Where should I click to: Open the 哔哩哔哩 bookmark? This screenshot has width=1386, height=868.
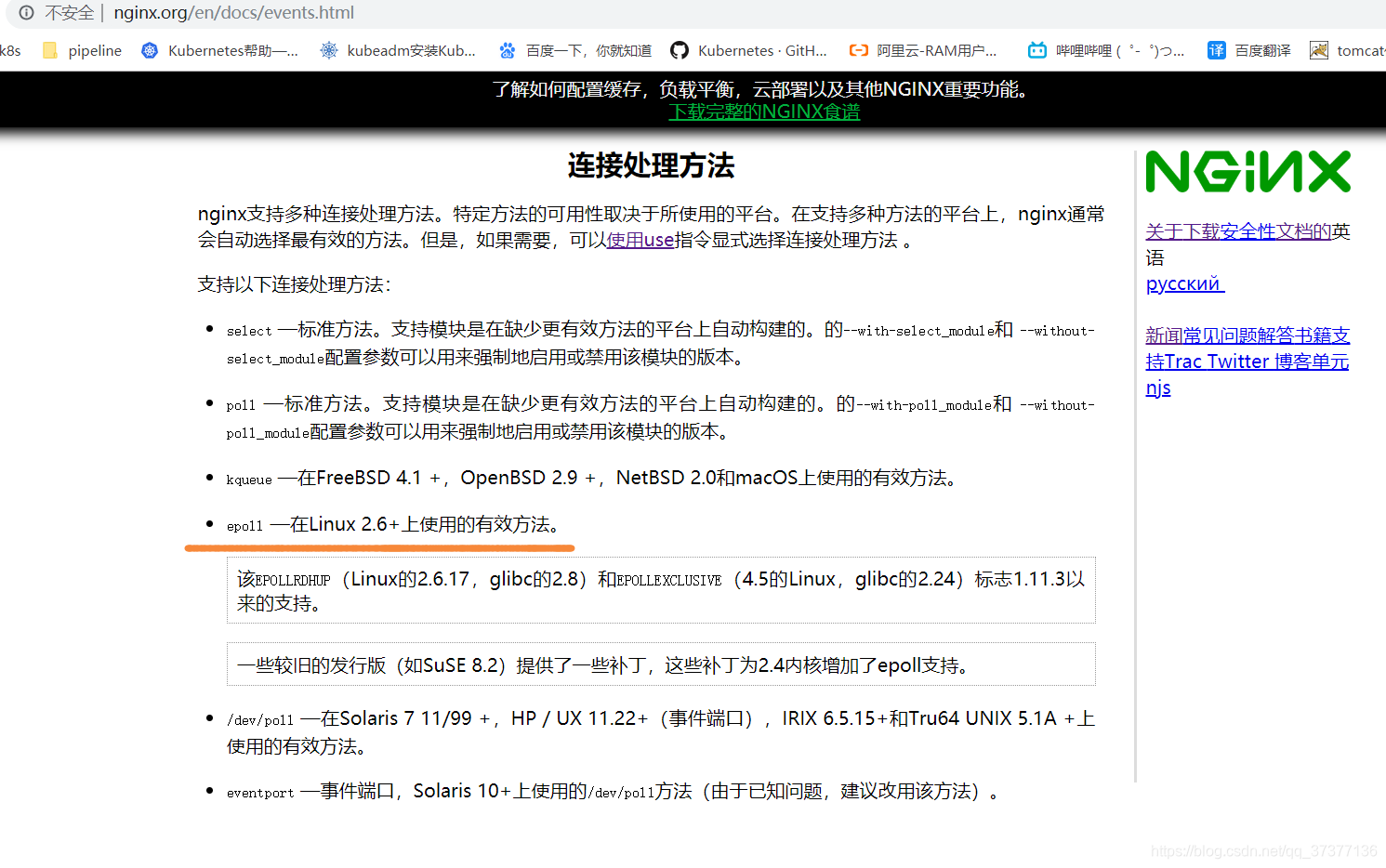click(1106, 50)
